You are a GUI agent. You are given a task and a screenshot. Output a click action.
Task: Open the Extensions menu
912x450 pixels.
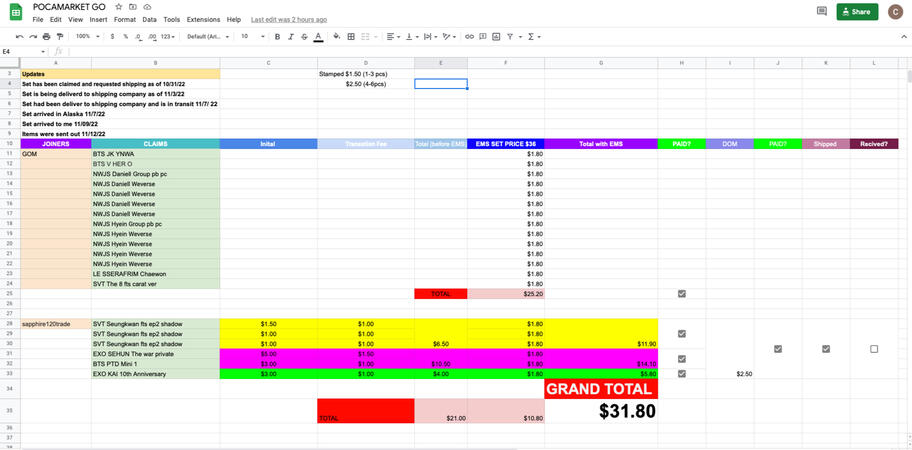203,19
